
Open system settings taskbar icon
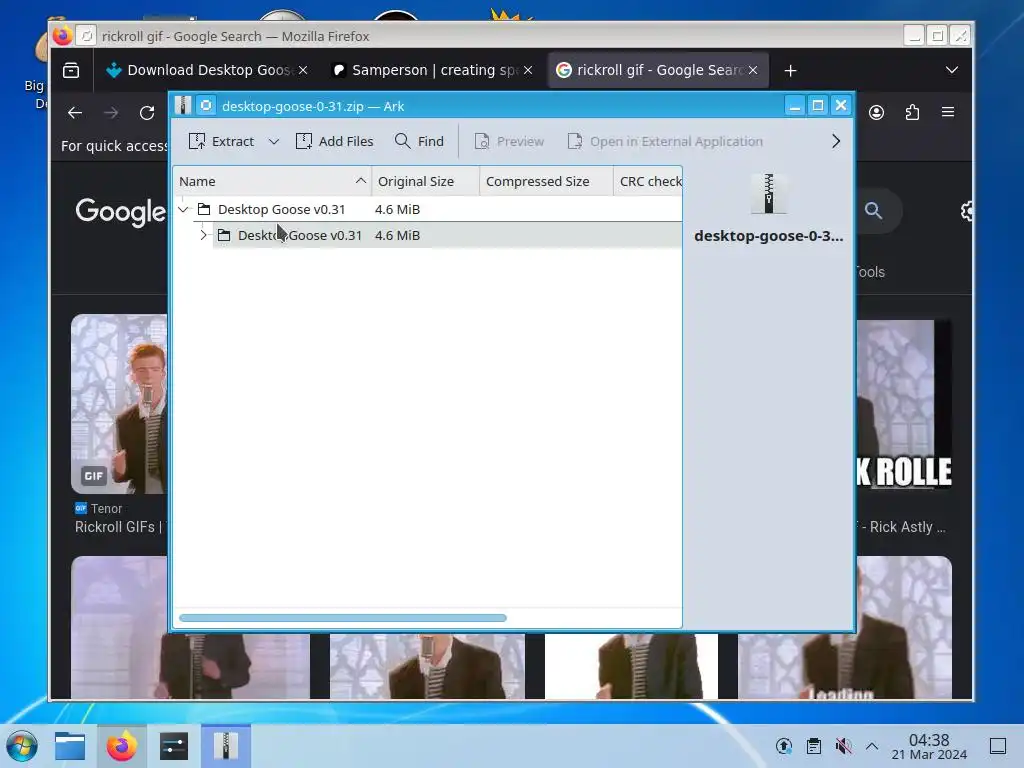tap(174, 746)
